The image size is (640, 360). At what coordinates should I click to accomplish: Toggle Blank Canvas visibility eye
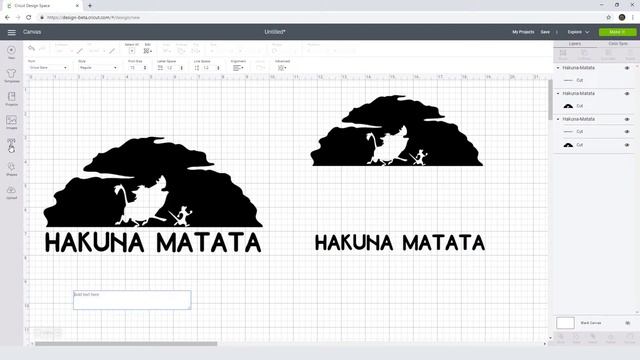tap(628, 323)
